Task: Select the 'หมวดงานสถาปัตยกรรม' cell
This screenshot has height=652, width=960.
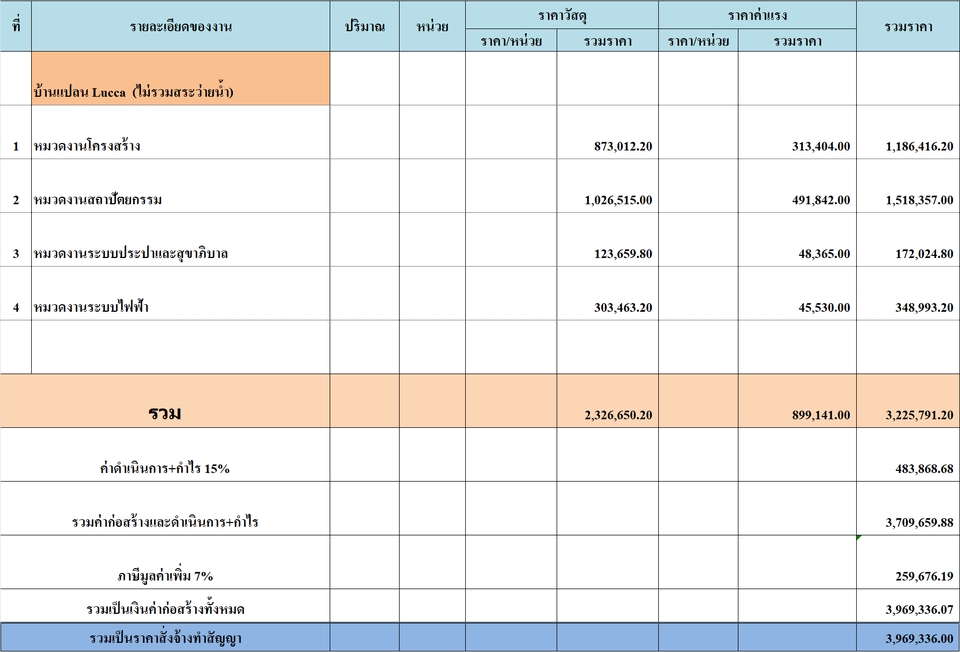Action: pos(181,186)
